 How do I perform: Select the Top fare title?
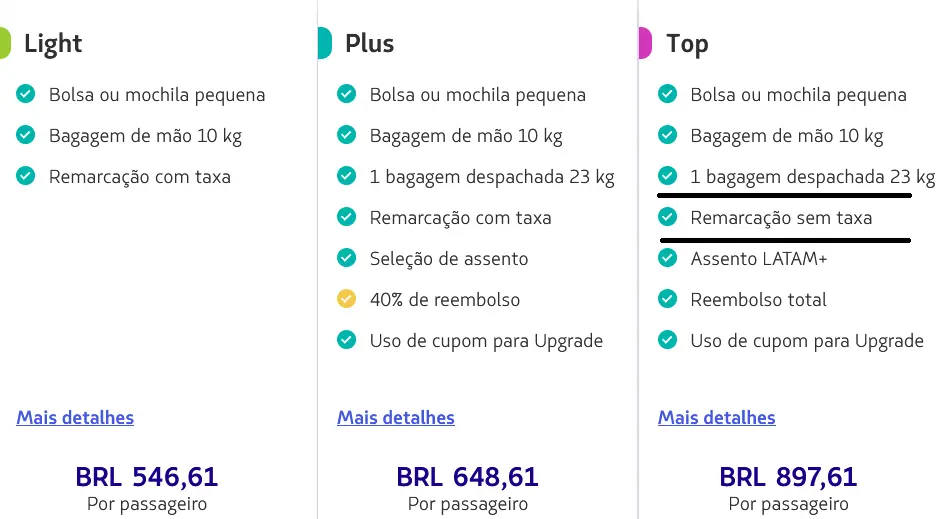tap(688, 44)
